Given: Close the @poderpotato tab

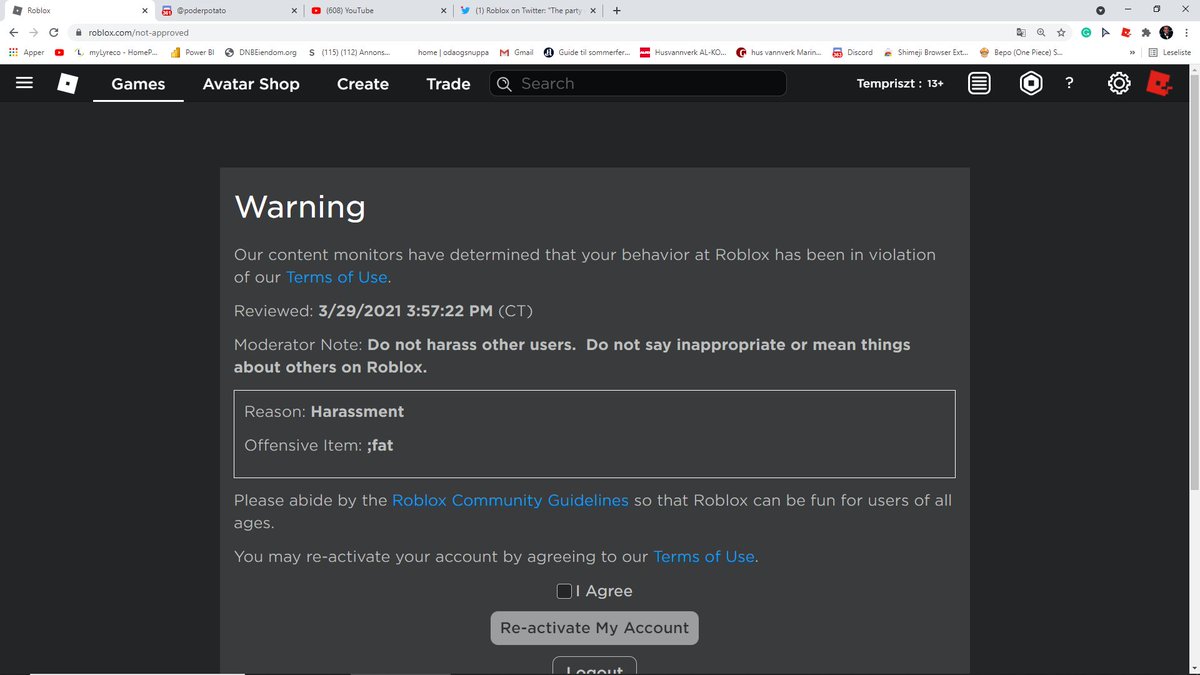Looking at the screenshot, I should (294, 11).
